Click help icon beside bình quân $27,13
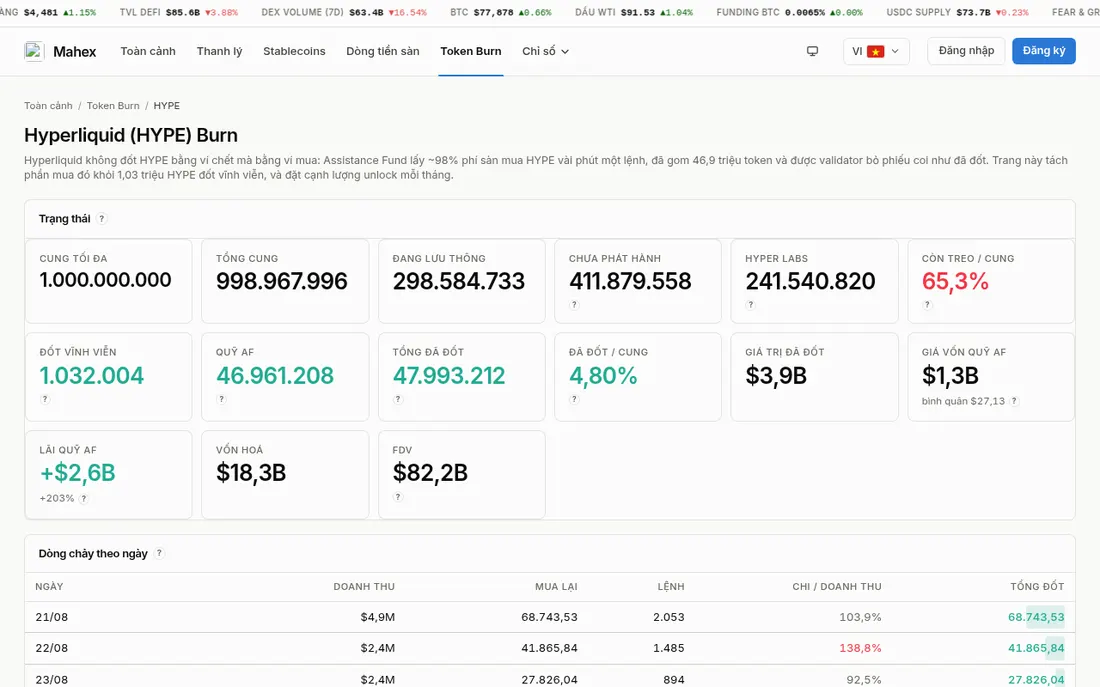This screenshot has width=1100, height=687. tap(1014, 401)
